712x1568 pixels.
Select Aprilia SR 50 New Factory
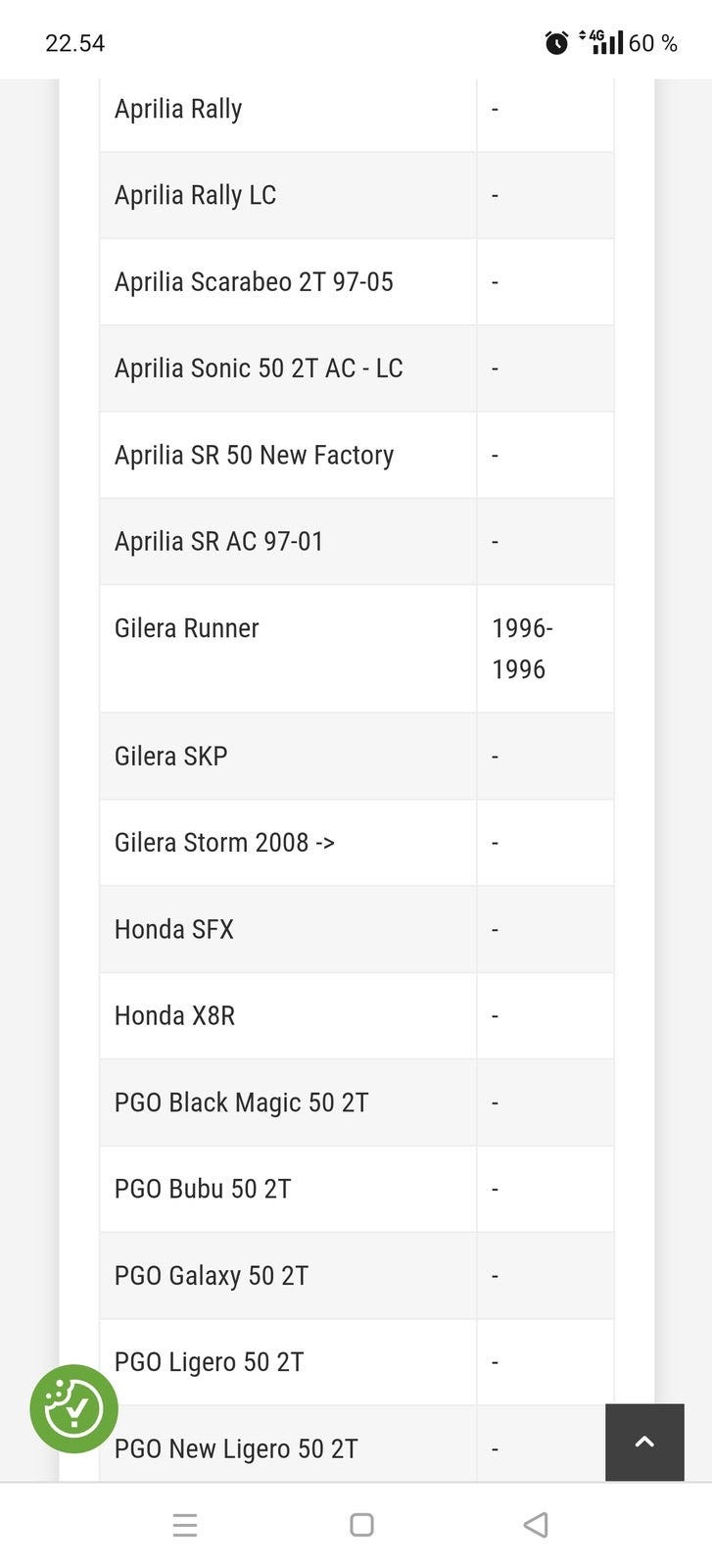pyautogui.click(x=254, y=455)
